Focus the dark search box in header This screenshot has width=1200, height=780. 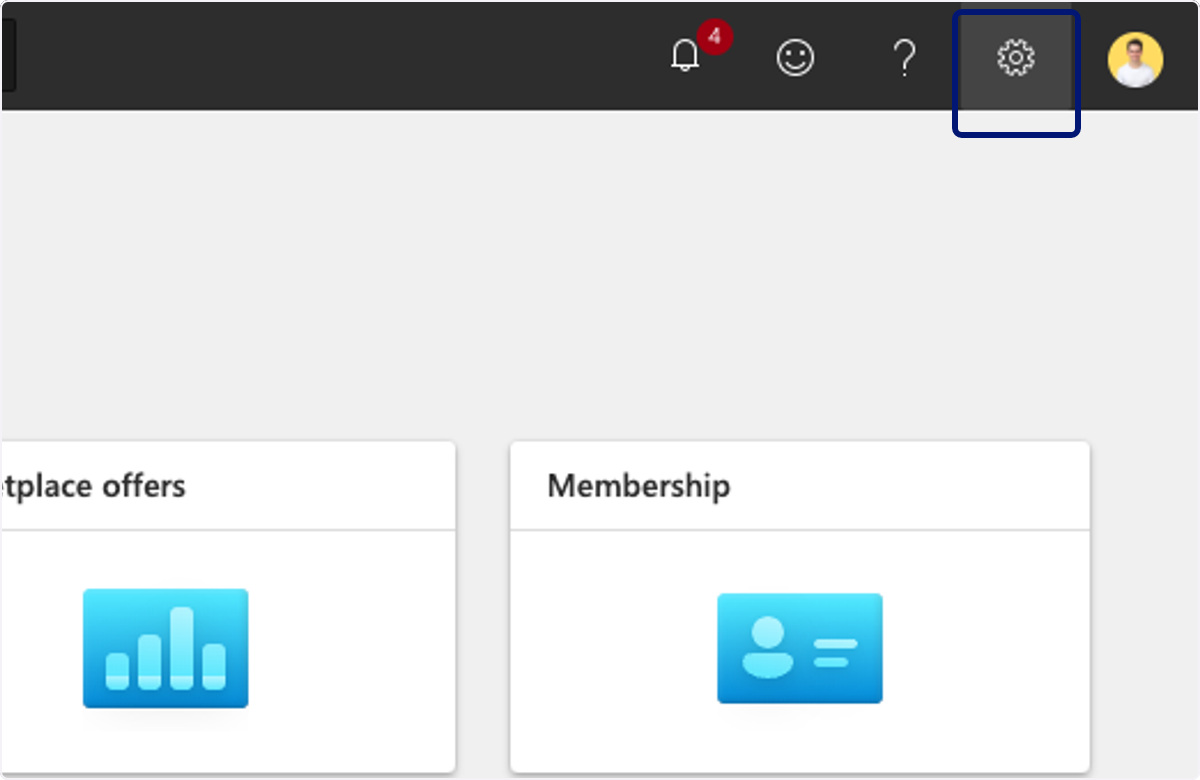pyautogui.click(x=8, y=56)
